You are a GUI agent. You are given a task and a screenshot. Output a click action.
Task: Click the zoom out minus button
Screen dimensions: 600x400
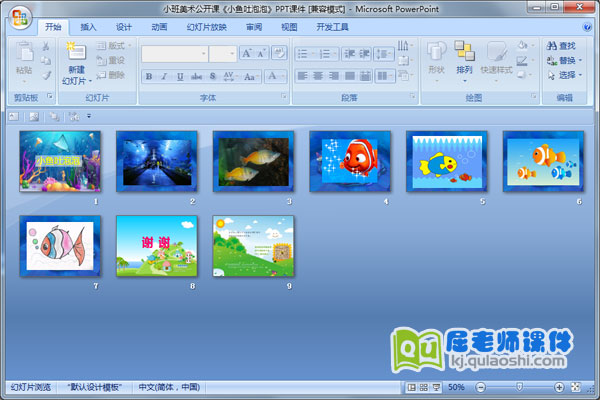coord(481,387)
